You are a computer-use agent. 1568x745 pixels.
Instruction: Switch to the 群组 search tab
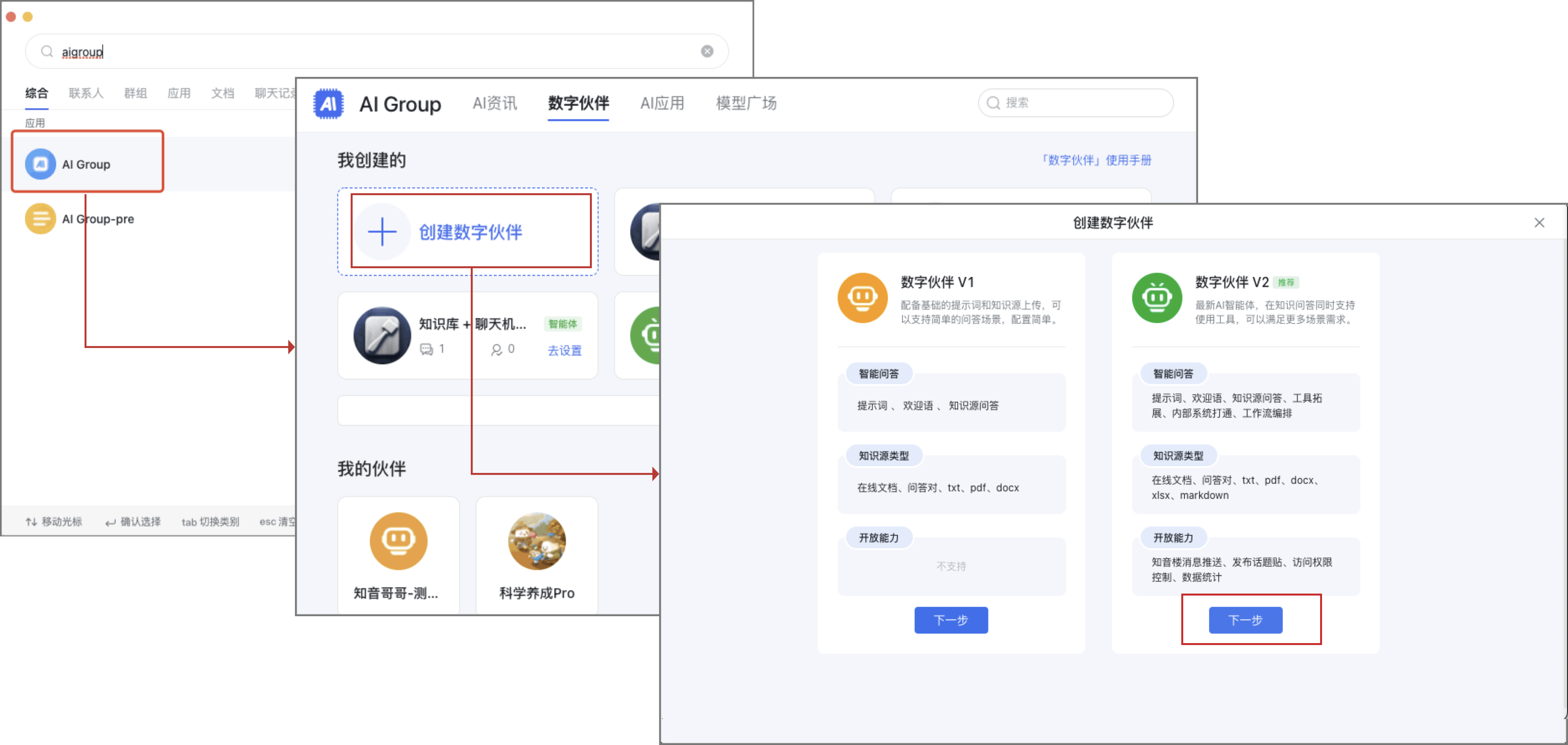tap(135, 93)
